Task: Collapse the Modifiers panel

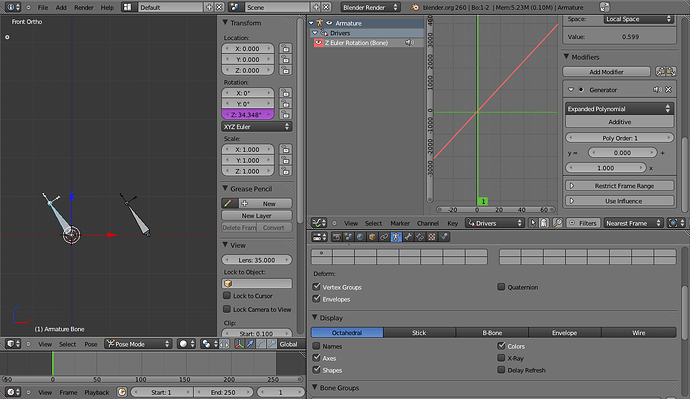Action: pyautogui.click(x=567, y=57)
